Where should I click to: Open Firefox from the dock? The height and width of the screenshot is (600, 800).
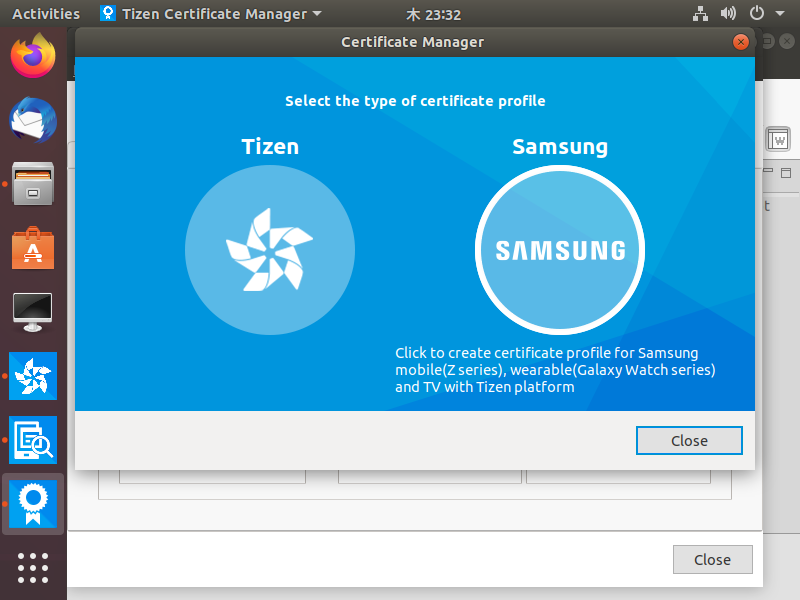[33, 56]
